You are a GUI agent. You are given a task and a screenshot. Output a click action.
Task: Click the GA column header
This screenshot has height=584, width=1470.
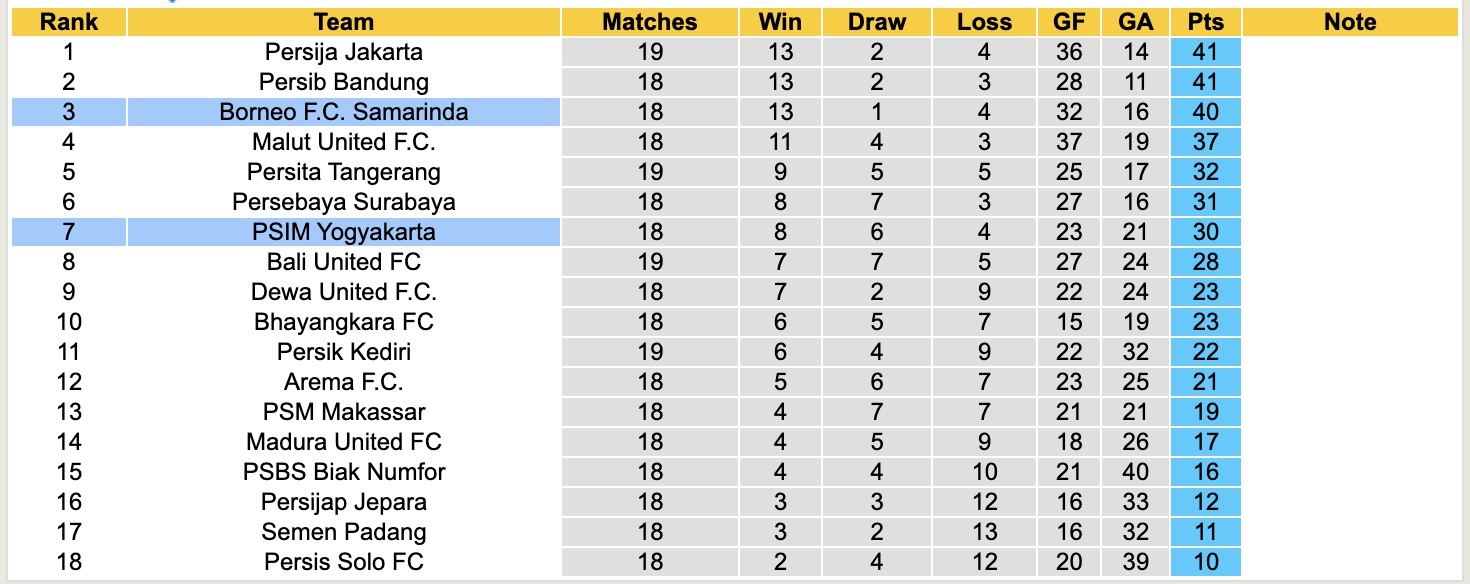[x=1136, y=22]
